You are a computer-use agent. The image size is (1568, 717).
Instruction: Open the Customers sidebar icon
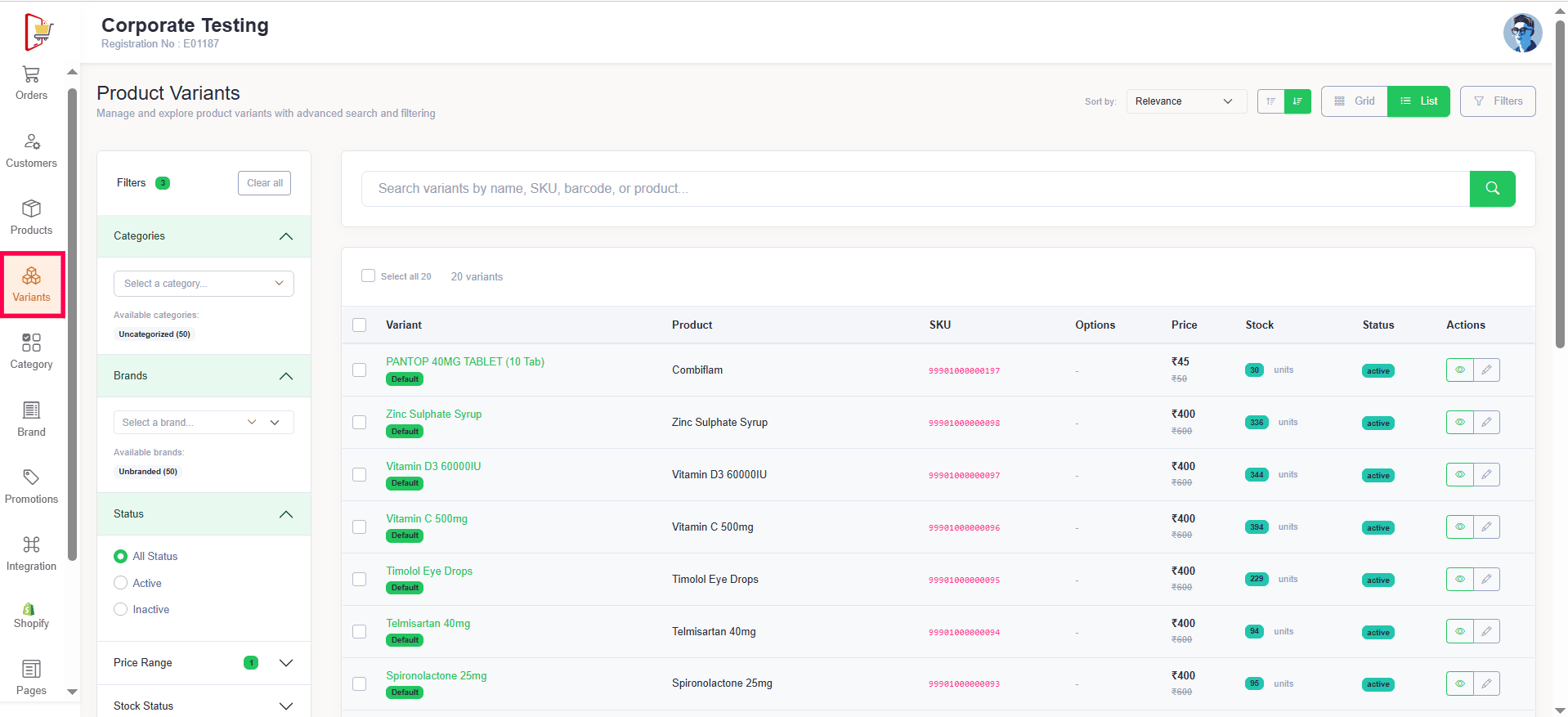point(31,142)
